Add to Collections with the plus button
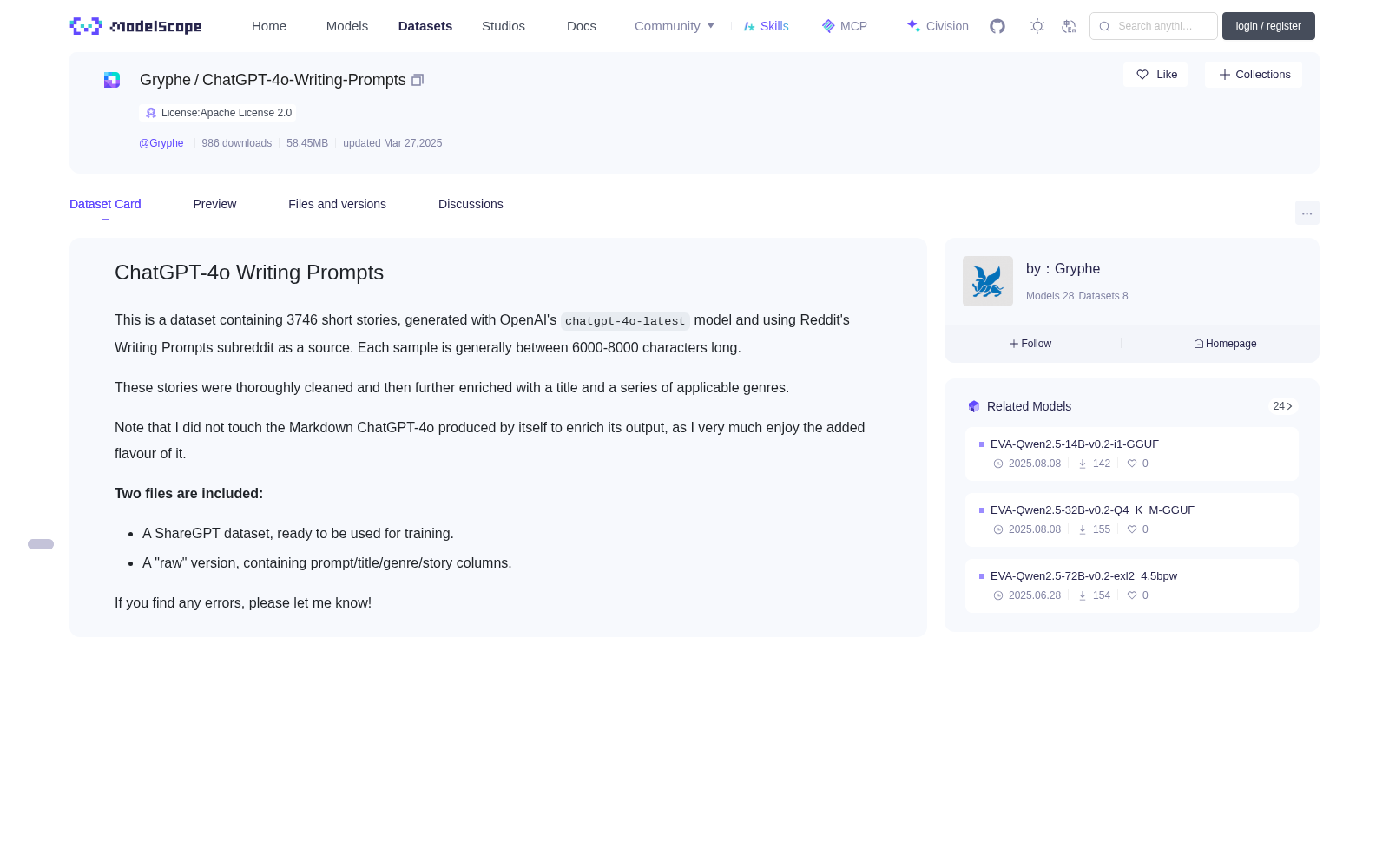Image resolution: width=1389 pixels, height=868 pixels. (x=1254, y=75)
